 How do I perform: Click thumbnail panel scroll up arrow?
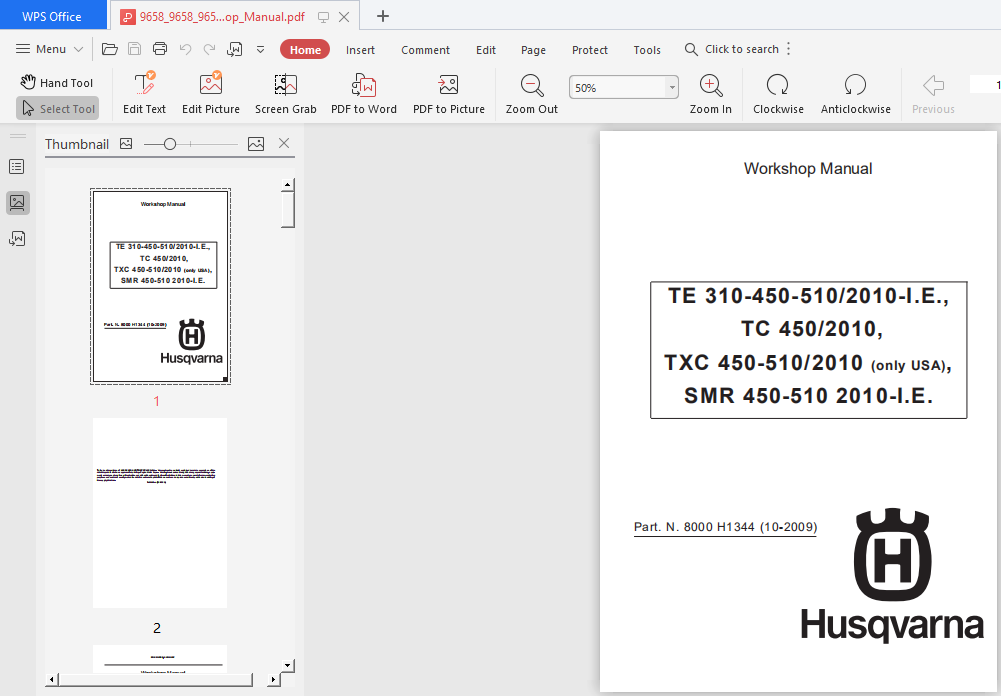pos(288,185)
